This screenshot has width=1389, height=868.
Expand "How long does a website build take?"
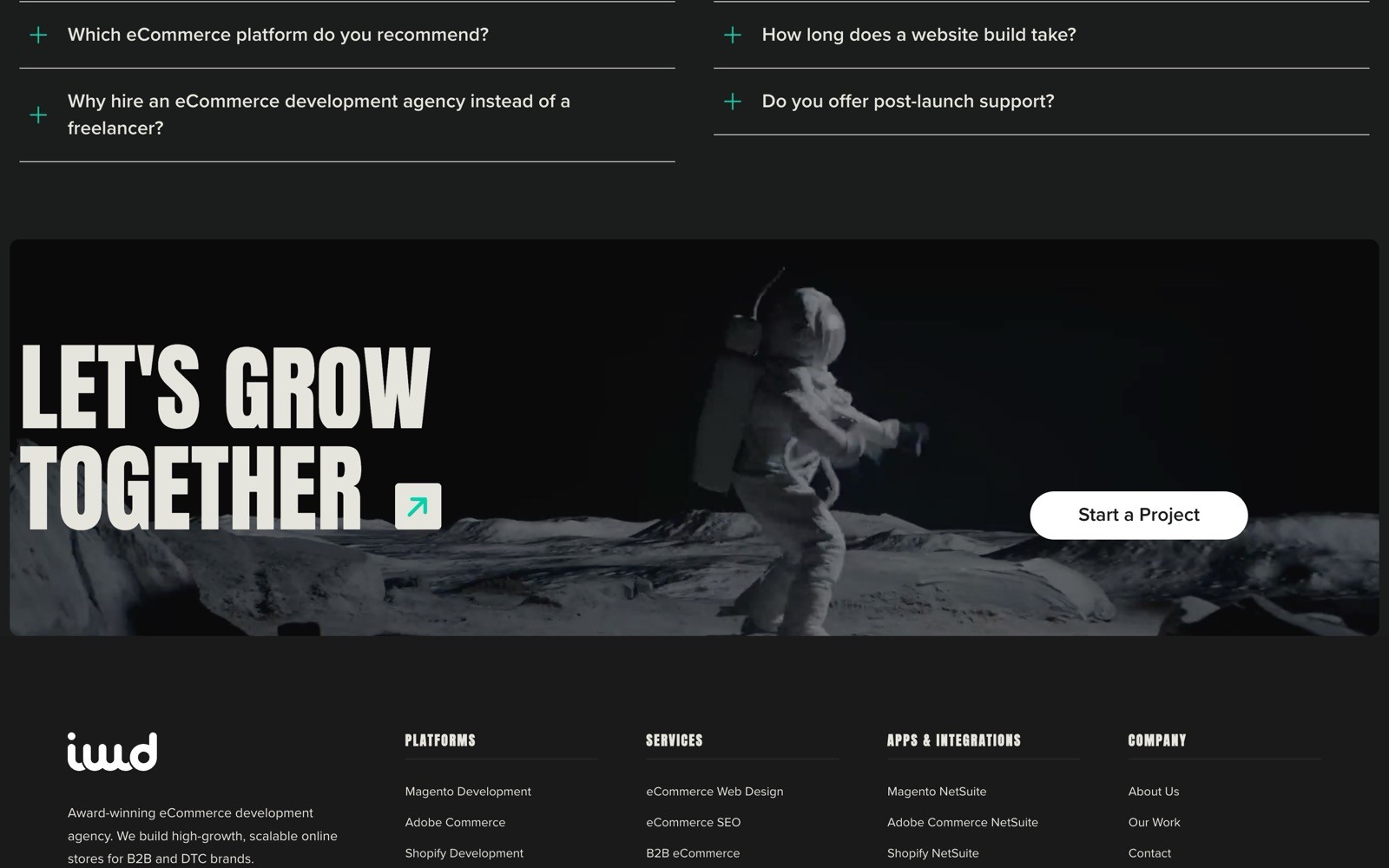coord(1042,35)
